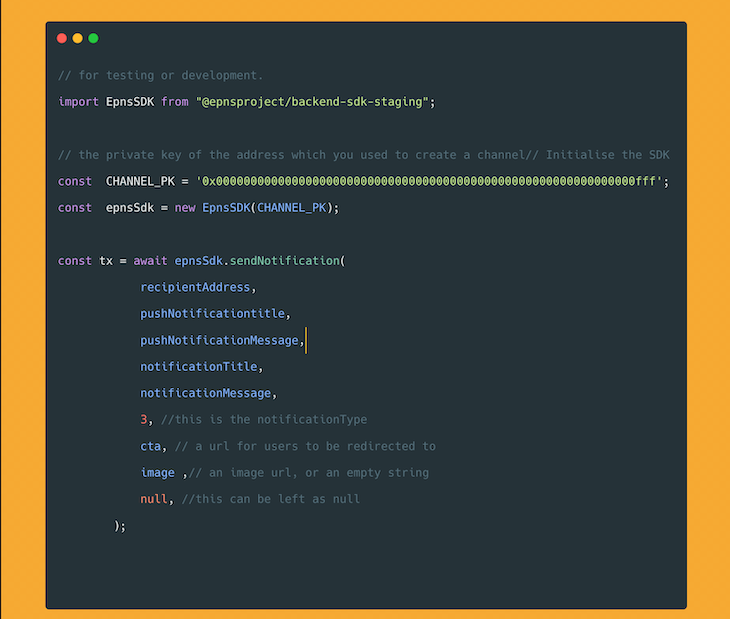This screenshot has height=619, width=730.
Task: Click the "image" argument
Action: 157,473
